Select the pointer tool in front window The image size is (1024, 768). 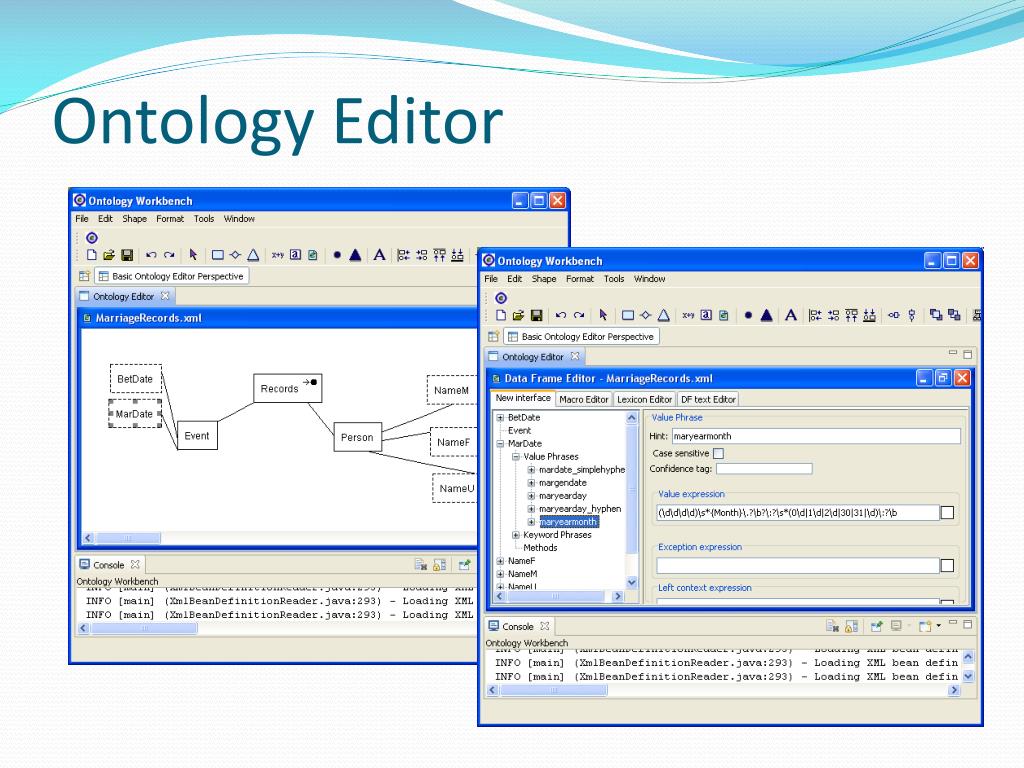click(x=603, y=315)
